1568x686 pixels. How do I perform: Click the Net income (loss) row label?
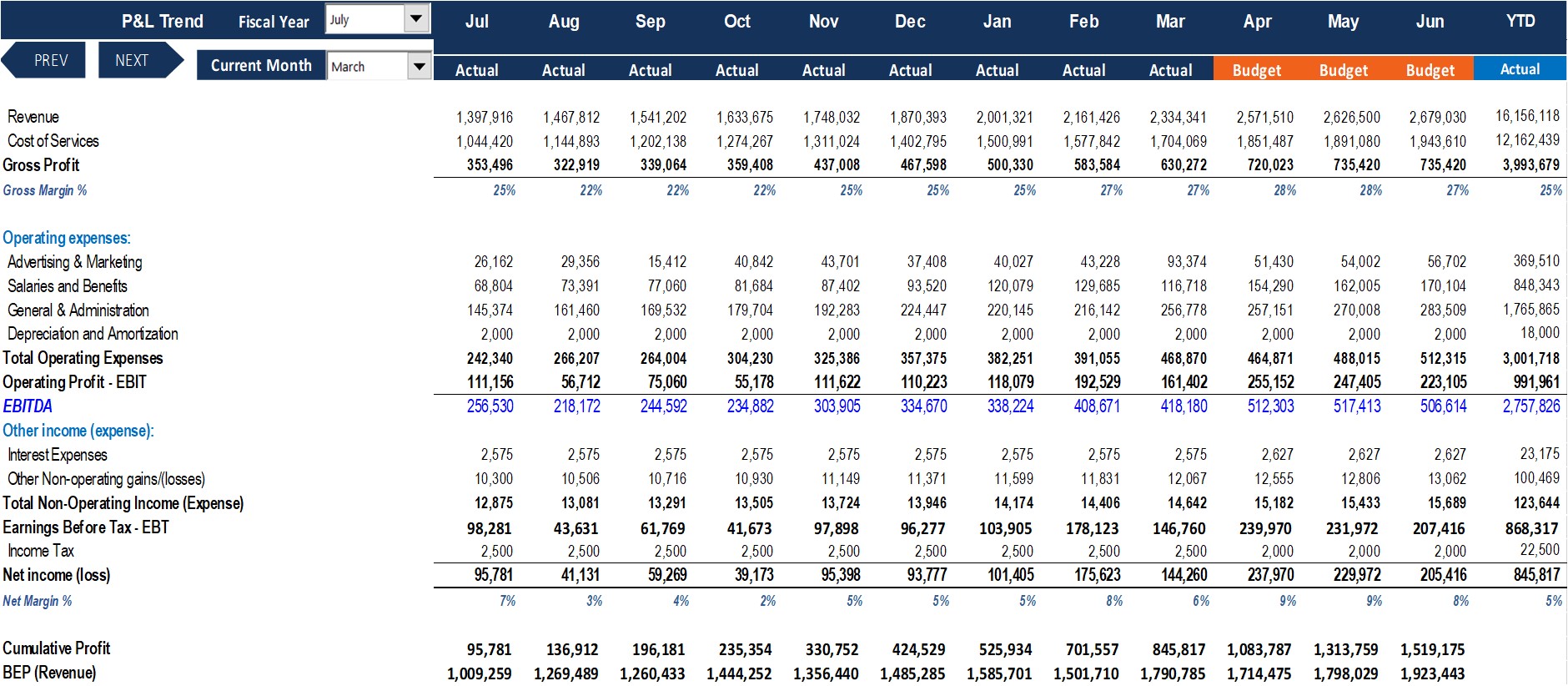57,575
